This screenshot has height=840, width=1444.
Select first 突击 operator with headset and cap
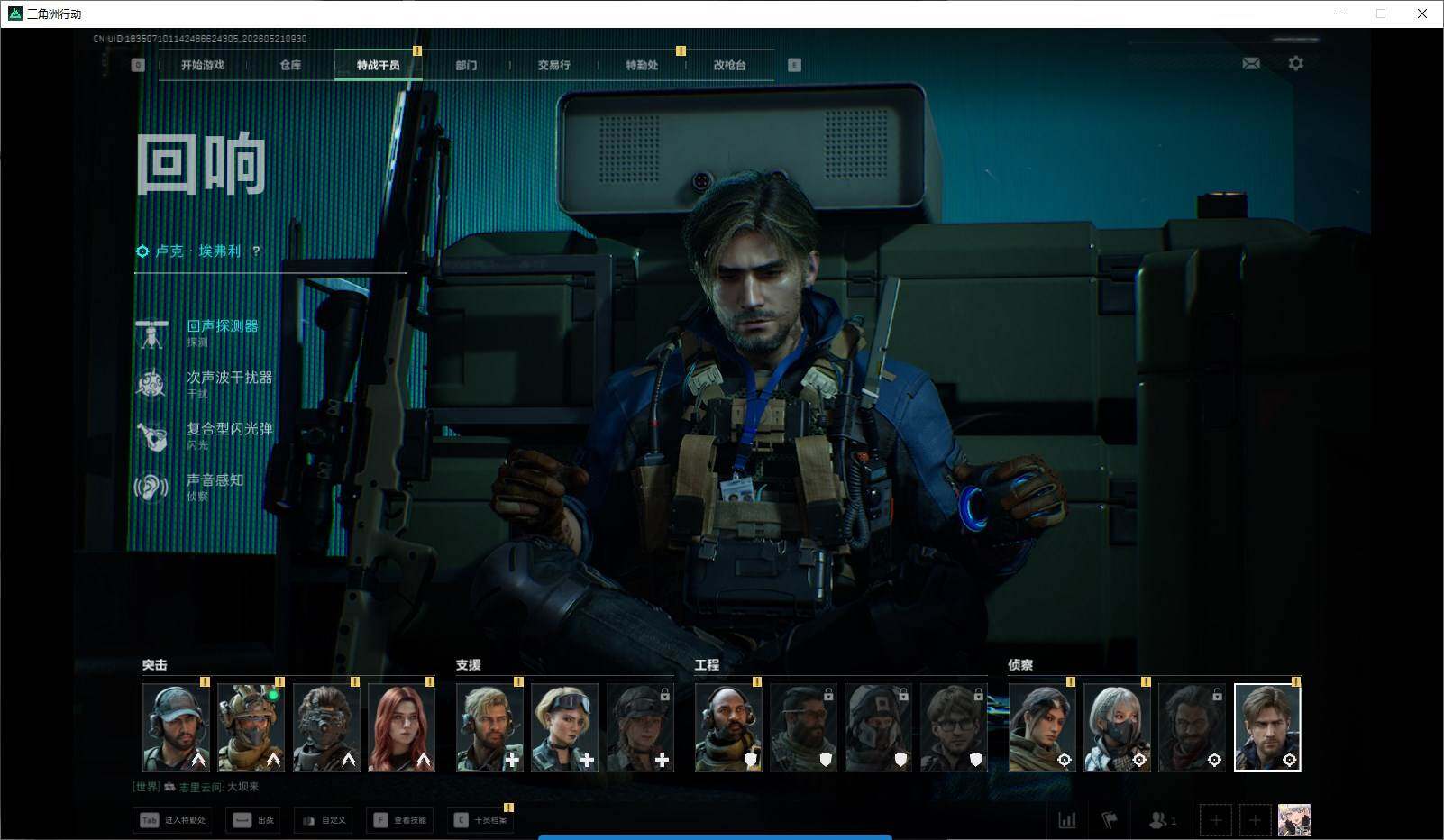[x=176, y=726]
